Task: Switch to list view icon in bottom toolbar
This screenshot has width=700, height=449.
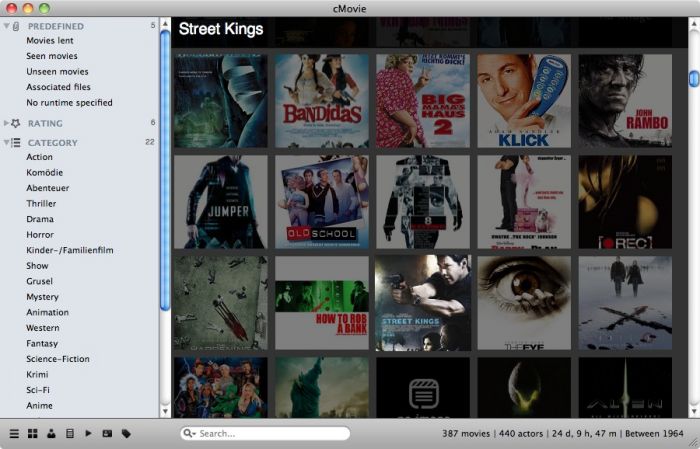Action: point(14,433)
